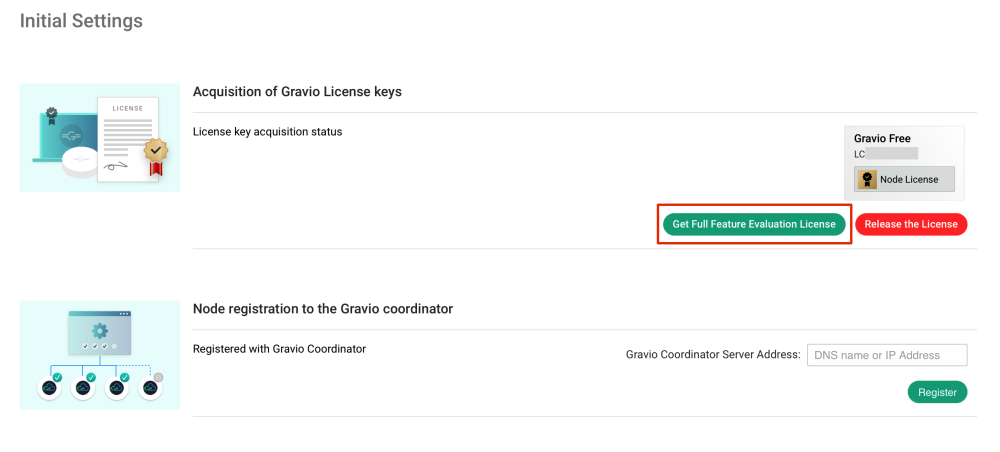This screenshot has width=1000, height=452.
Task: Click the Initial Settings page heading
Action: pyautogui.click(x=81, y=20)
